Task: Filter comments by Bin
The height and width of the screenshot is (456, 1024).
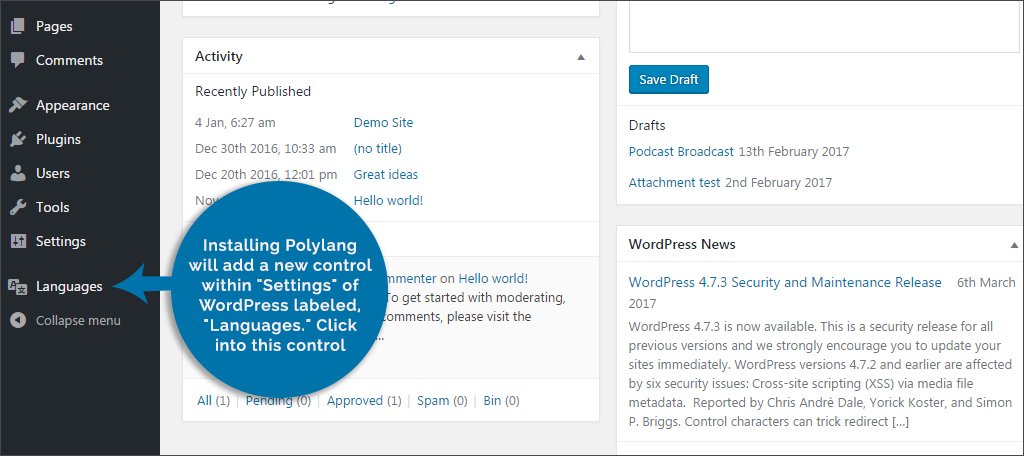Action: click(492, 400)
